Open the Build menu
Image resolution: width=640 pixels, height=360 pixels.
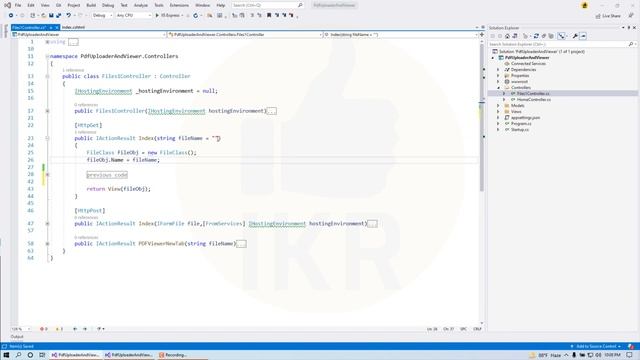tap(91, 5)
